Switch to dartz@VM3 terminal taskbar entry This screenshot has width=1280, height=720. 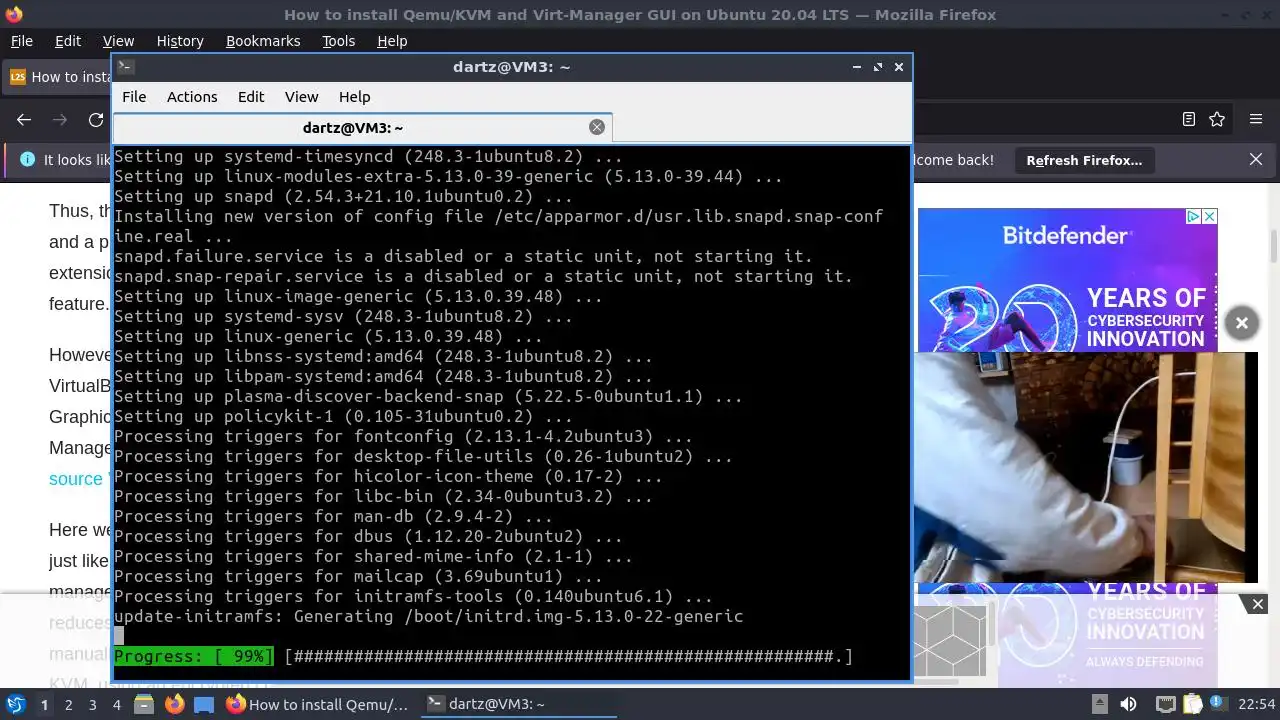tap(517, 705)
